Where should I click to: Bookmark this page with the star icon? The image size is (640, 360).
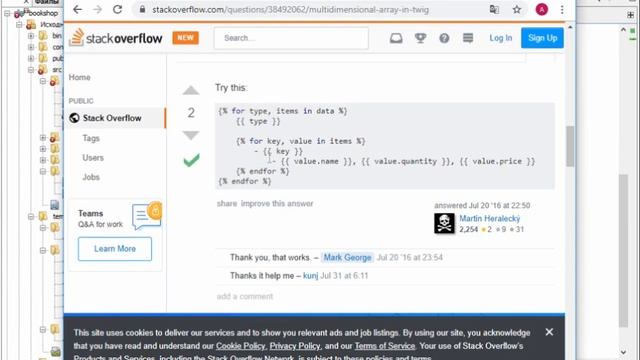[517, 9]
